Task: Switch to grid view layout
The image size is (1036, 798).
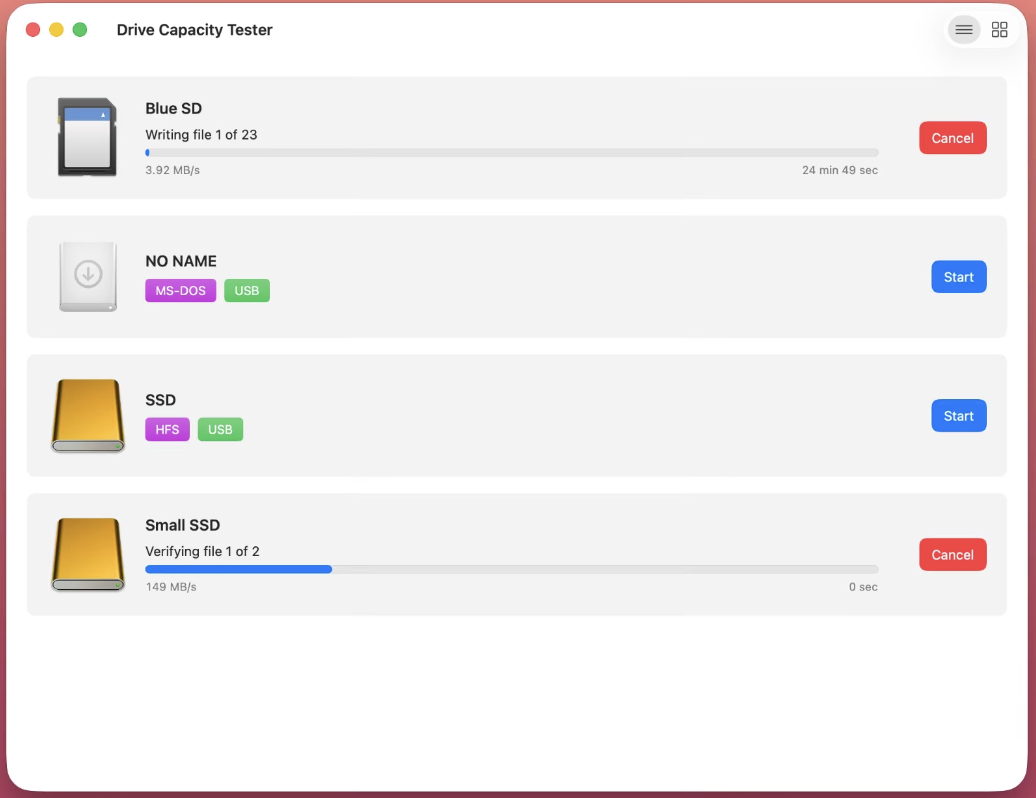Action: click(999, 30)
